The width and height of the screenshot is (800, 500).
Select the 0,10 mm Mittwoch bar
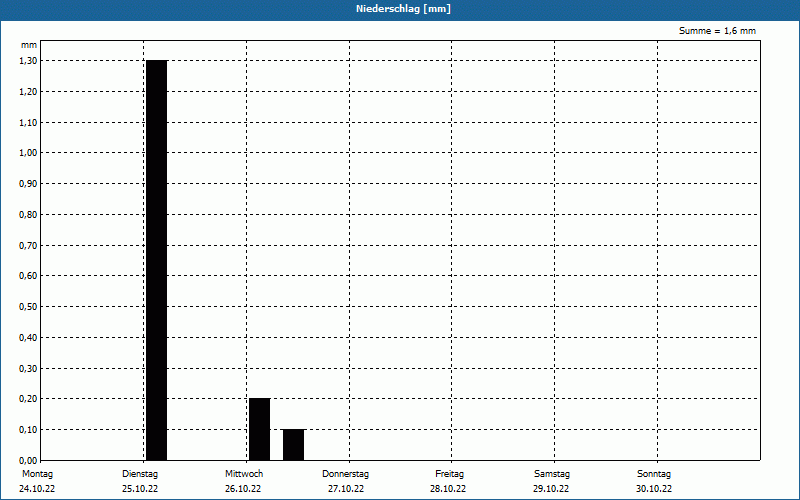coord(293,444)
